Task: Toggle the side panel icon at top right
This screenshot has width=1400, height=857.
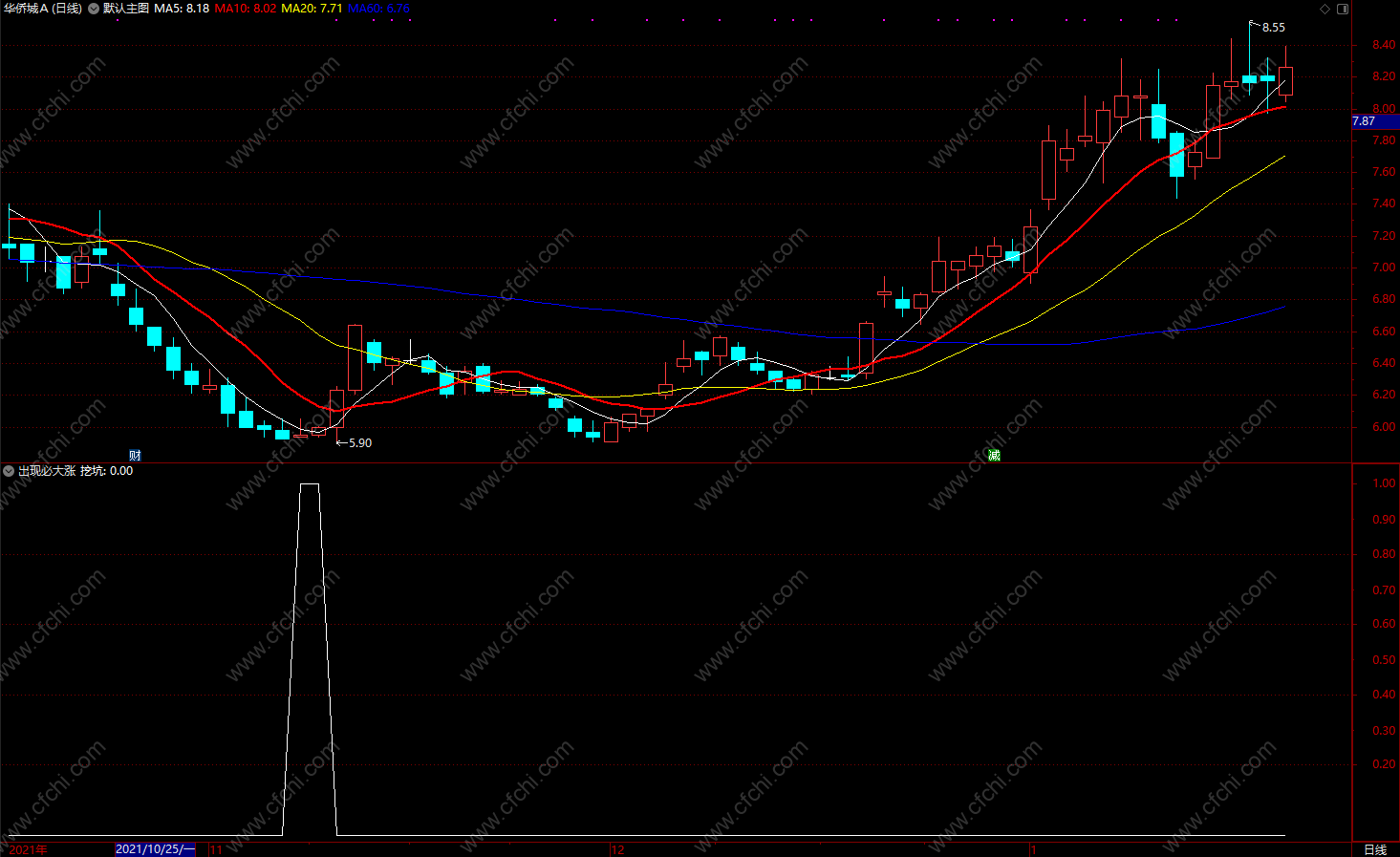Action: point(1343,9)
